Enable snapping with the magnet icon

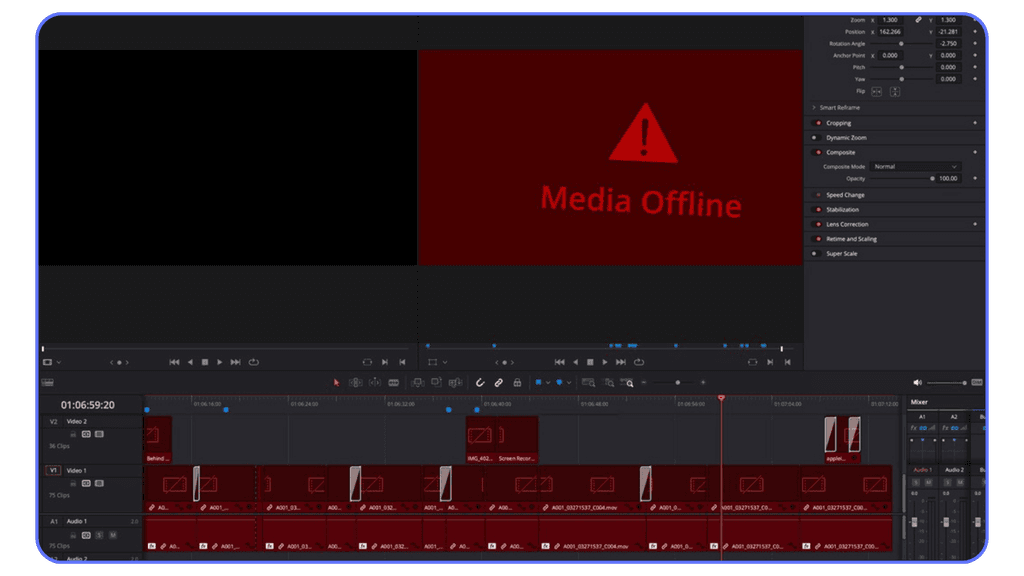[480, 382]
